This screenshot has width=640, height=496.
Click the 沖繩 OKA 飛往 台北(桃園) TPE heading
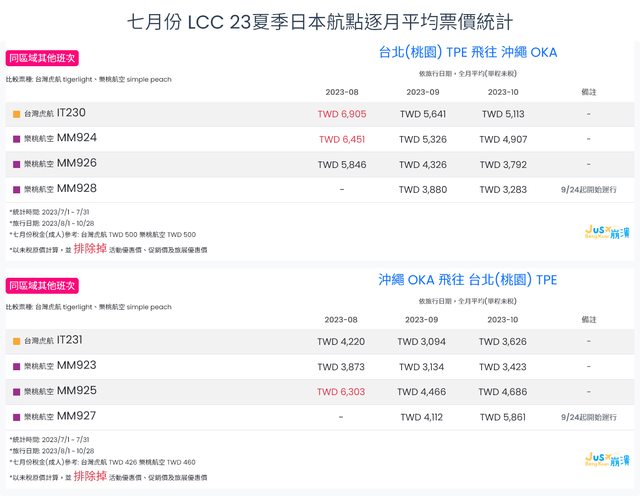(x=468, y=280)
